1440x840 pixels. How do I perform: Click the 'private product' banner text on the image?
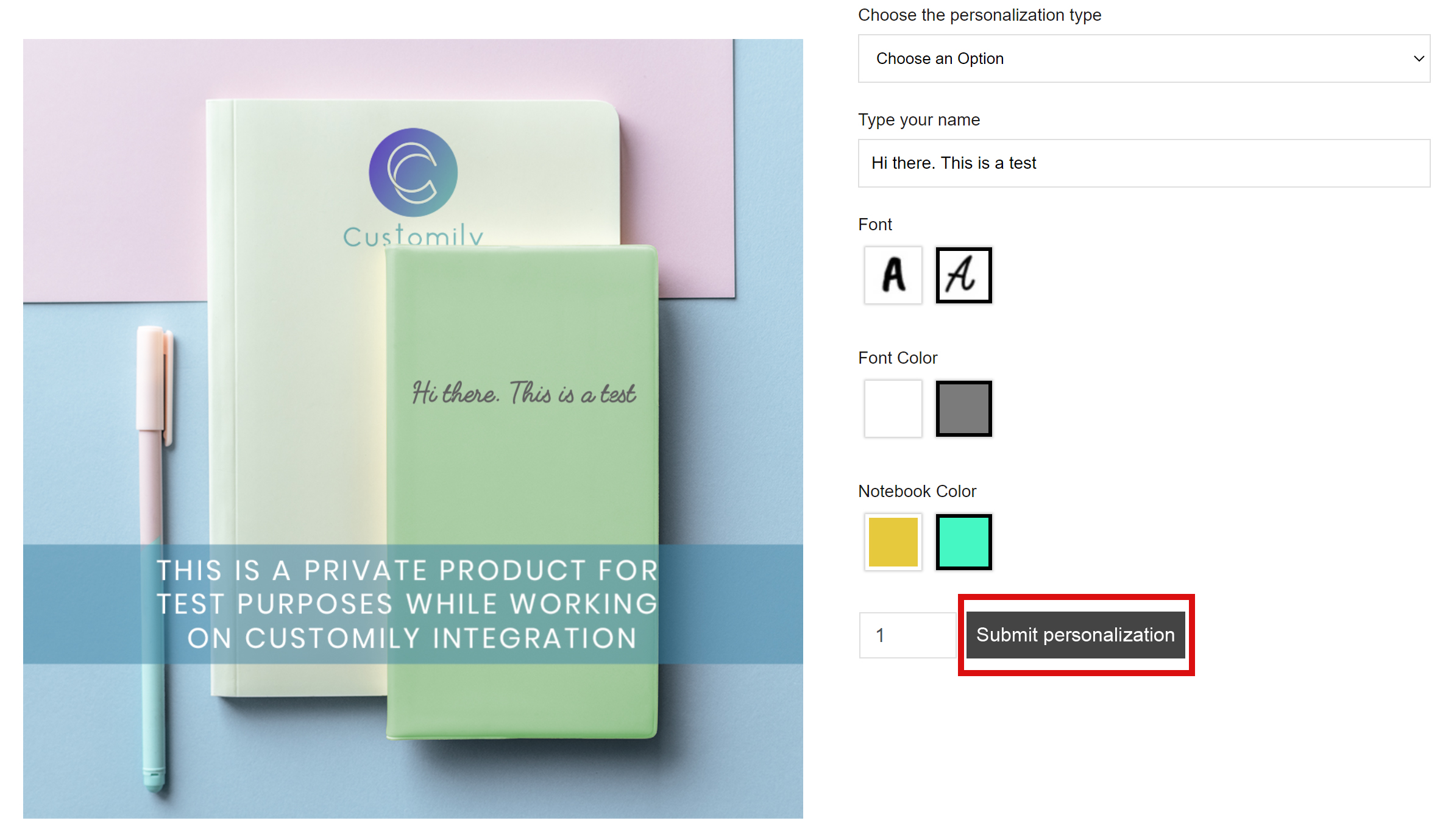408,604
